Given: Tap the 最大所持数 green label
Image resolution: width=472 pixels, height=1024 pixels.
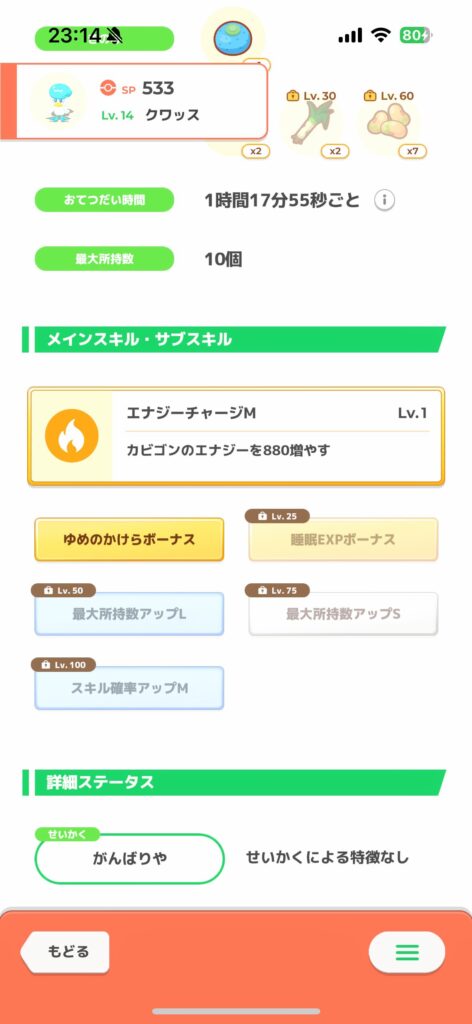Looking at the screenshot, I should [104, 259].
